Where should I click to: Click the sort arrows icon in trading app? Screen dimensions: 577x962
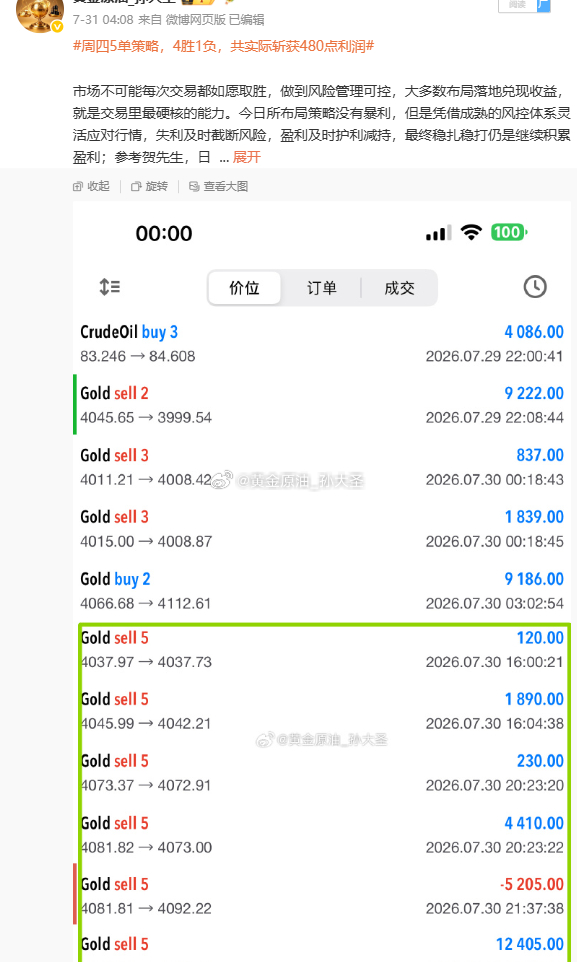110,287
